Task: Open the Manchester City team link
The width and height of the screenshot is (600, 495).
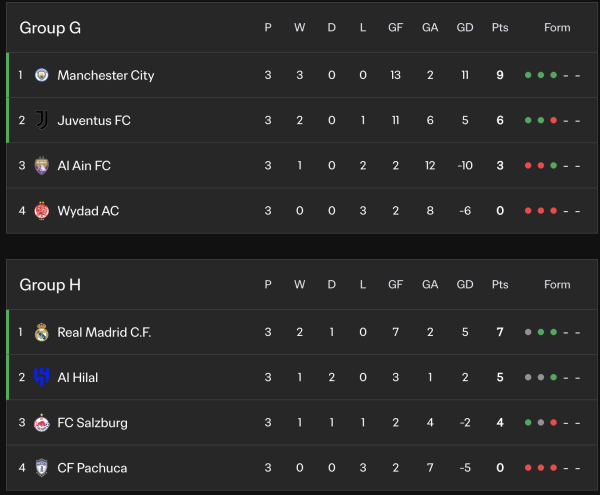Action: coord(106,75)
